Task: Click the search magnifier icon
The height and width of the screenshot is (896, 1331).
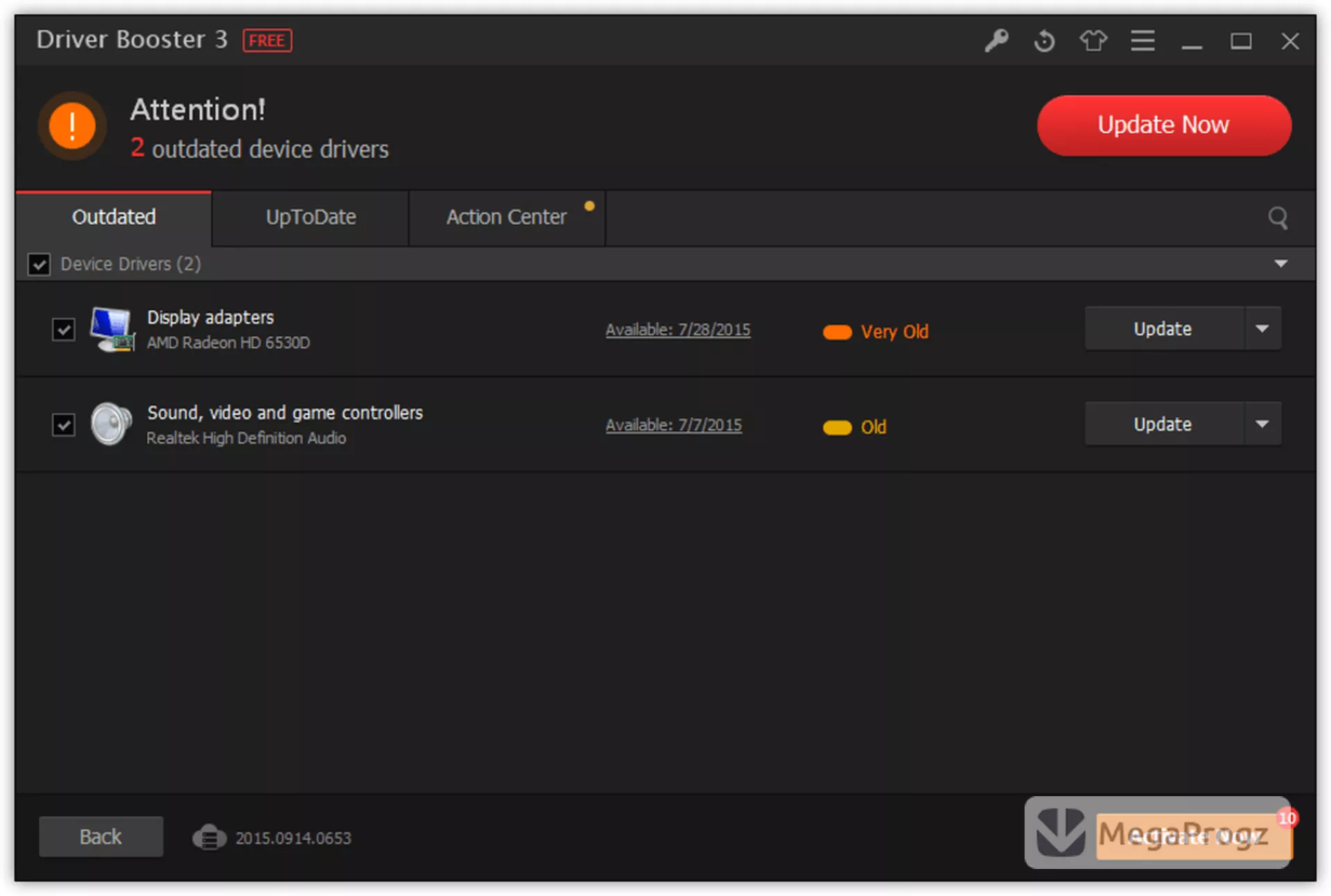Action: (1278, 218)
